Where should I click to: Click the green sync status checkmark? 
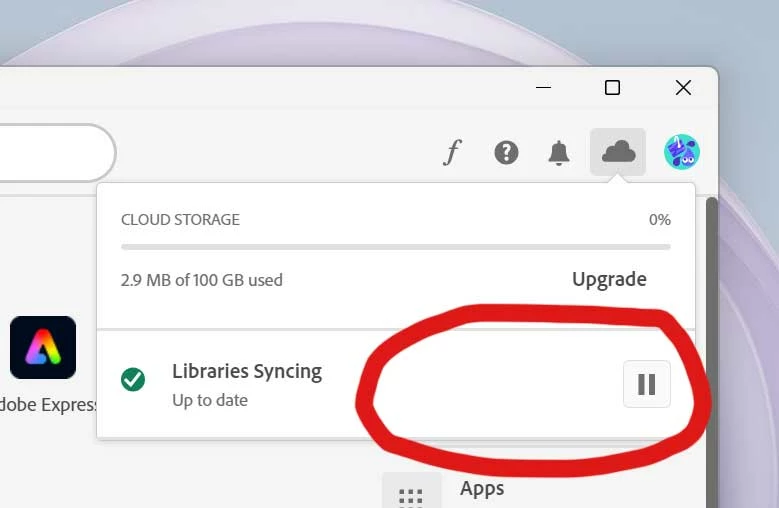[x=133, y=379]
